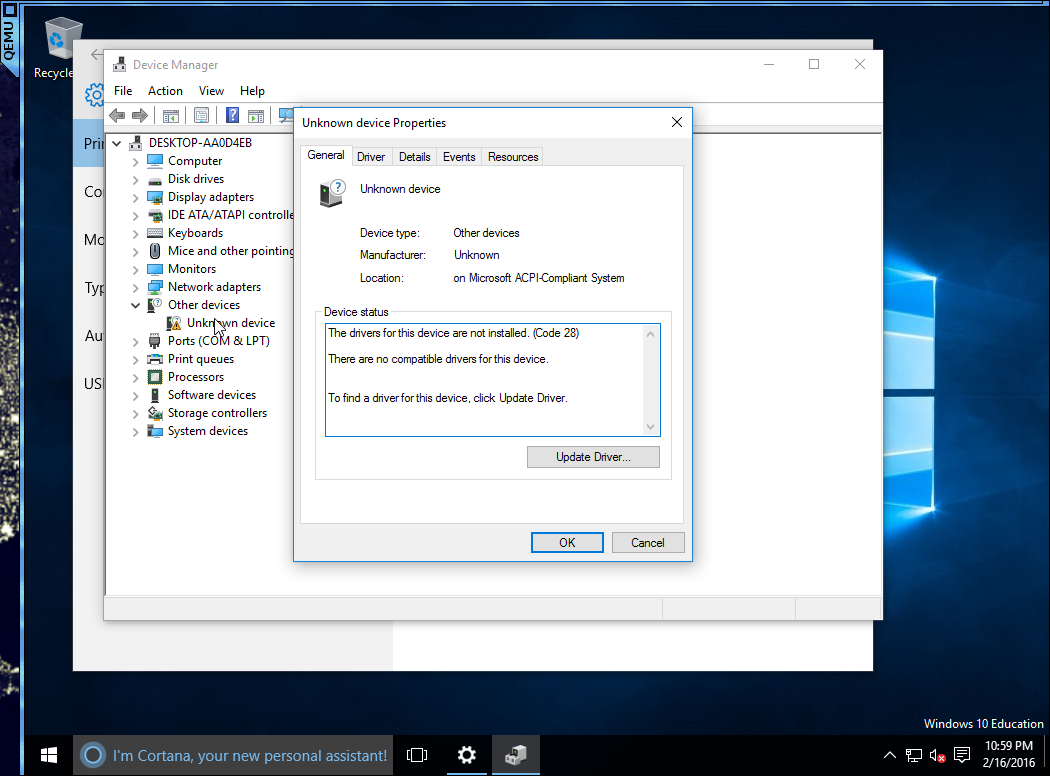
Task: Open the Properties toolbar icon in Device Manager
Action: [202, 116]
